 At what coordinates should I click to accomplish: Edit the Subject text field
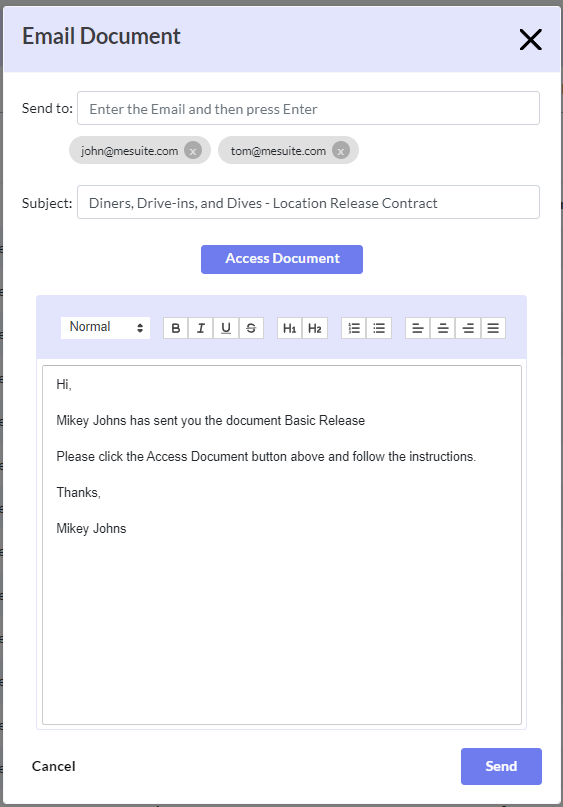pyautogui.click(x=308, y=202)
